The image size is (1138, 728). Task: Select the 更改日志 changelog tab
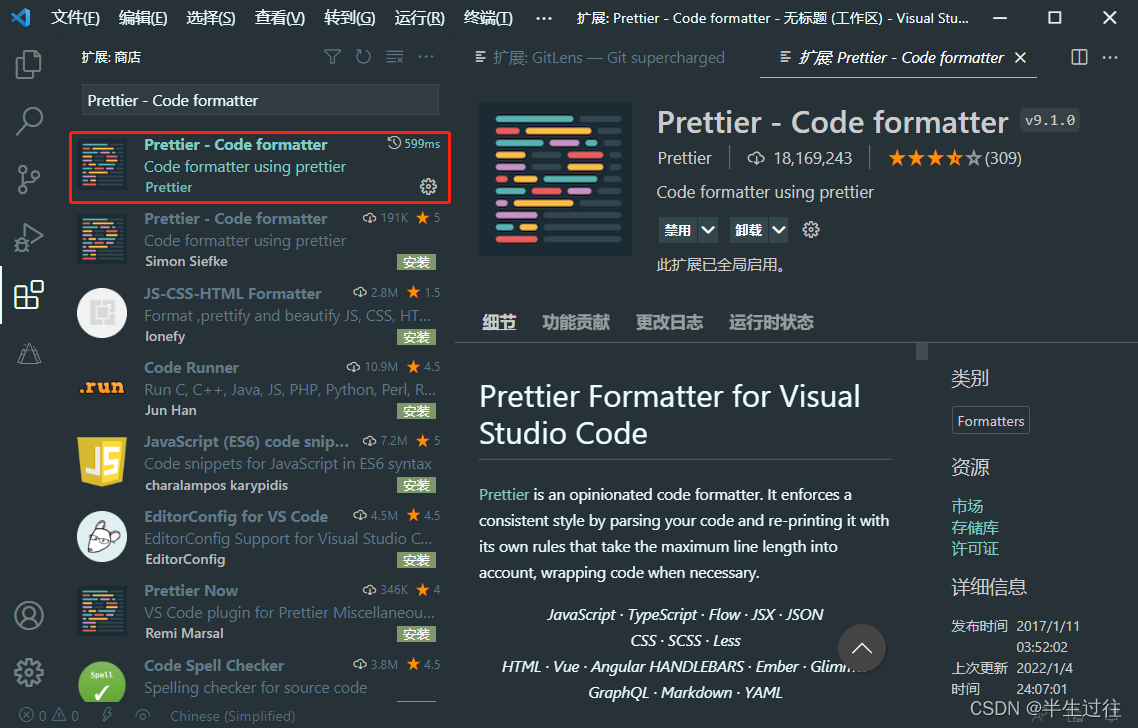pyautogui.click(x=669, y=322)
